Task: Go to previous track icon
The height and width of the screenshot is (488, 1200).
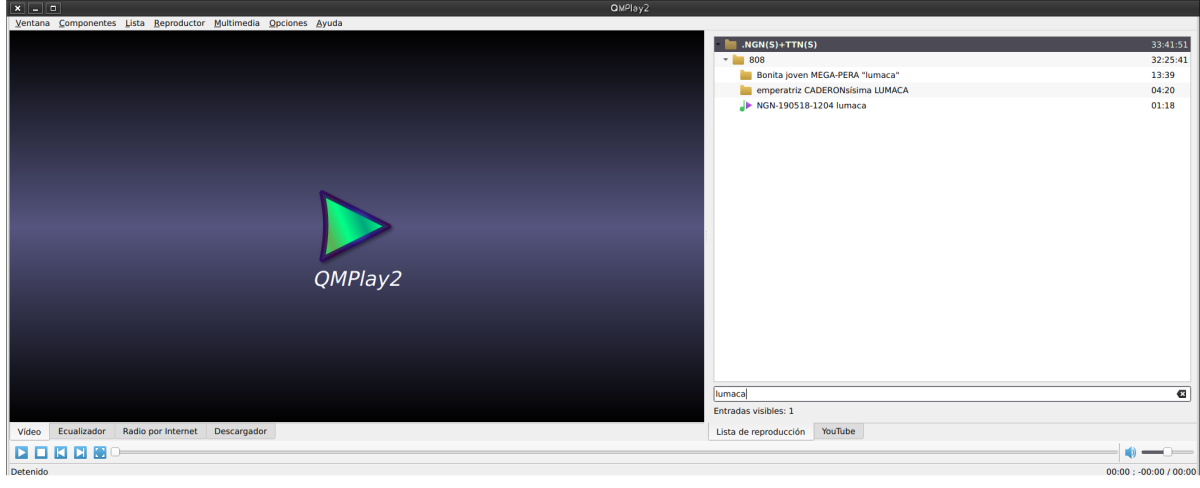Action: [61, 453]
